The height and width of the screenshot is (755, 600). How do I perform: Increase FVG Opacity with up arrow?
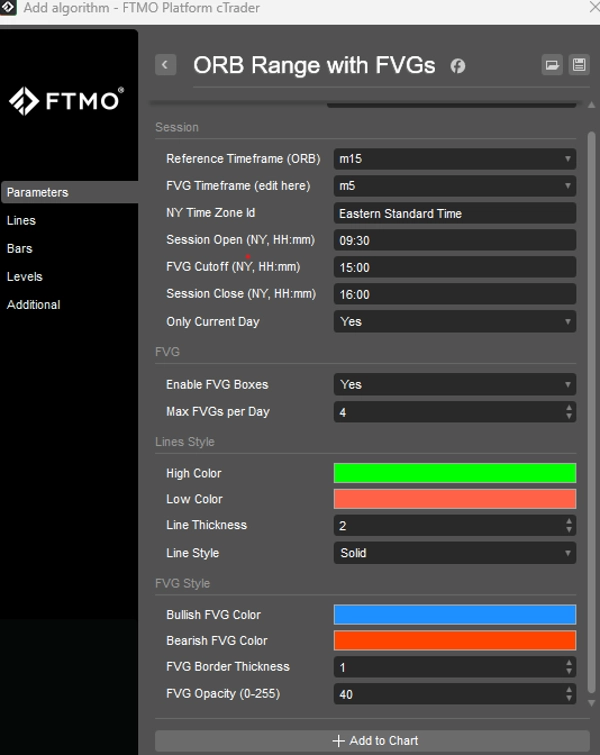[569, 690]
